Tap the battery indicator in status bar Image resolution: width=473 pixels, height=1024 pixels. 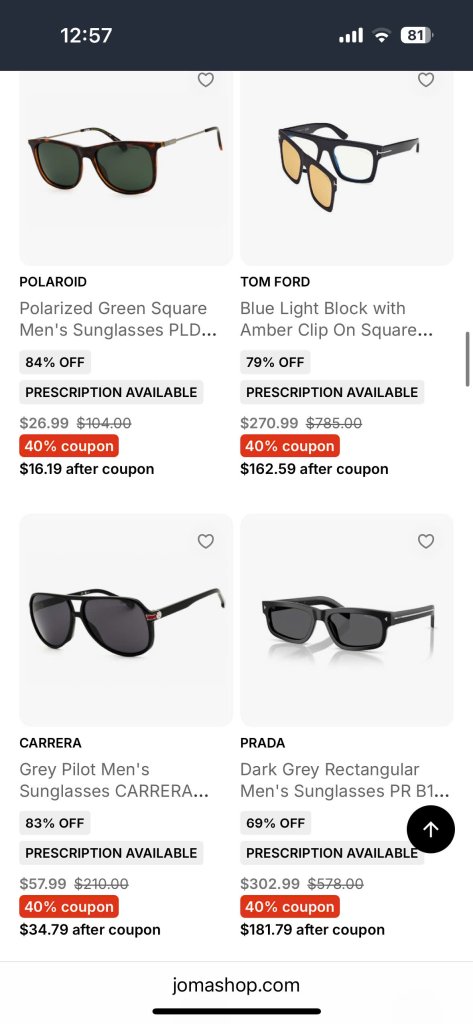click(416, 35)
